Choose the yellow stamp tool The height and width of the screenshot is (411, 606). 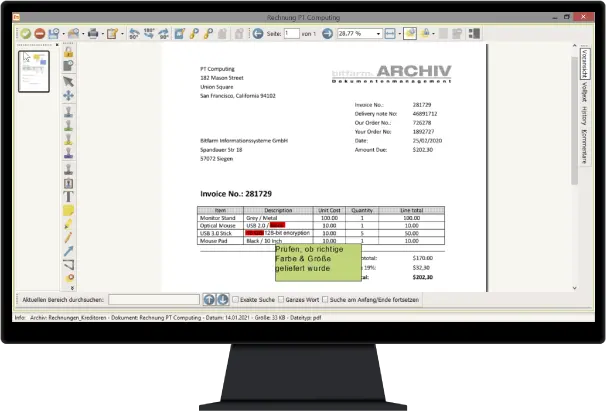tap(68, 140)
